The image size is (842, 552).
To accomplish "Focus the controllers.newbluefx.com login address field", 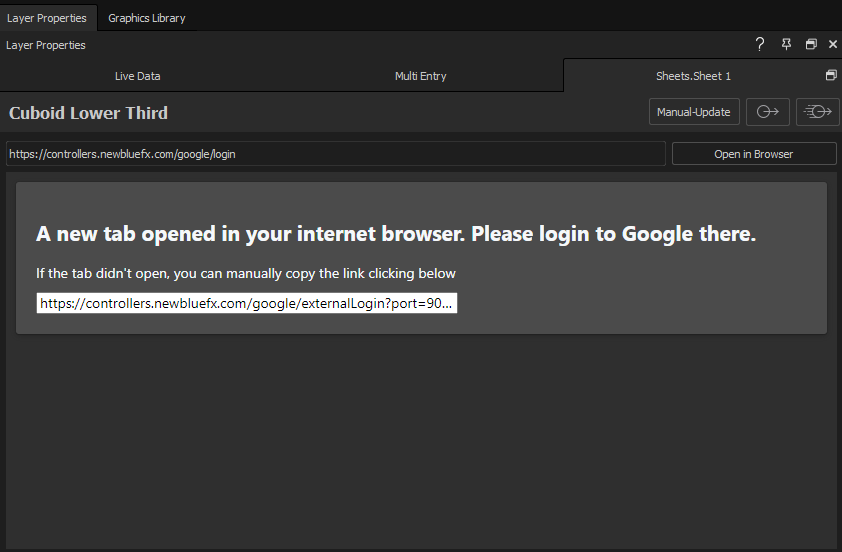I will [336, 154].
